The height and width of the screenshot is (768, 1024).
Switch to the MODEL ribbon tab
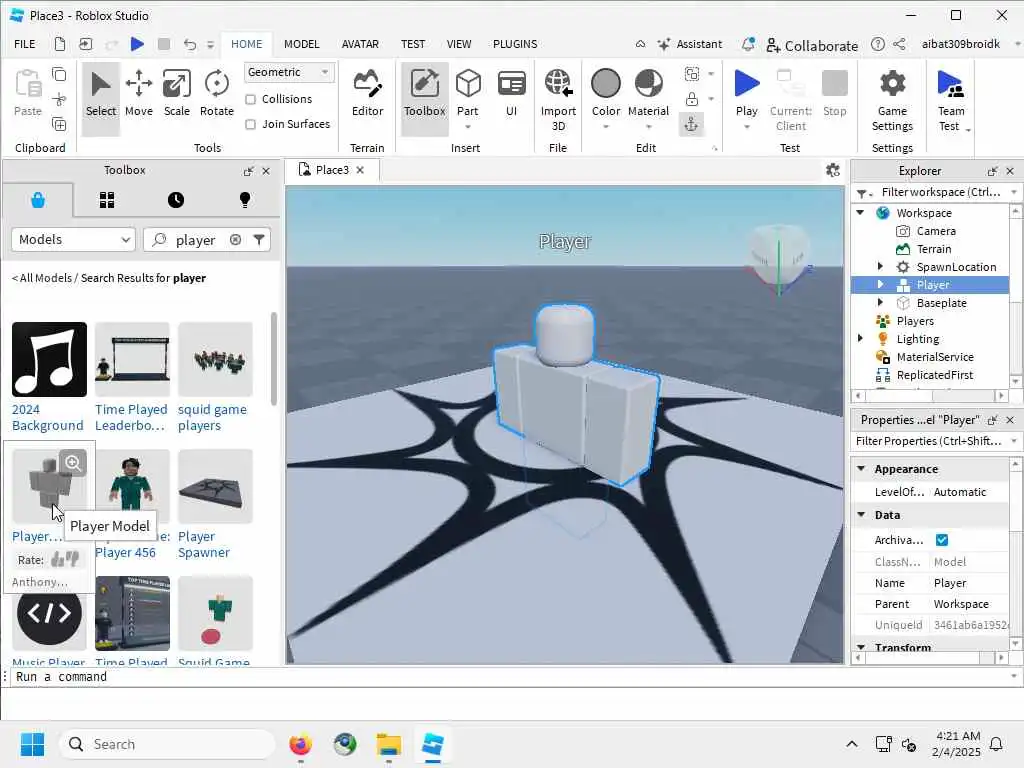pyautogui.click(x=302, y=44)
